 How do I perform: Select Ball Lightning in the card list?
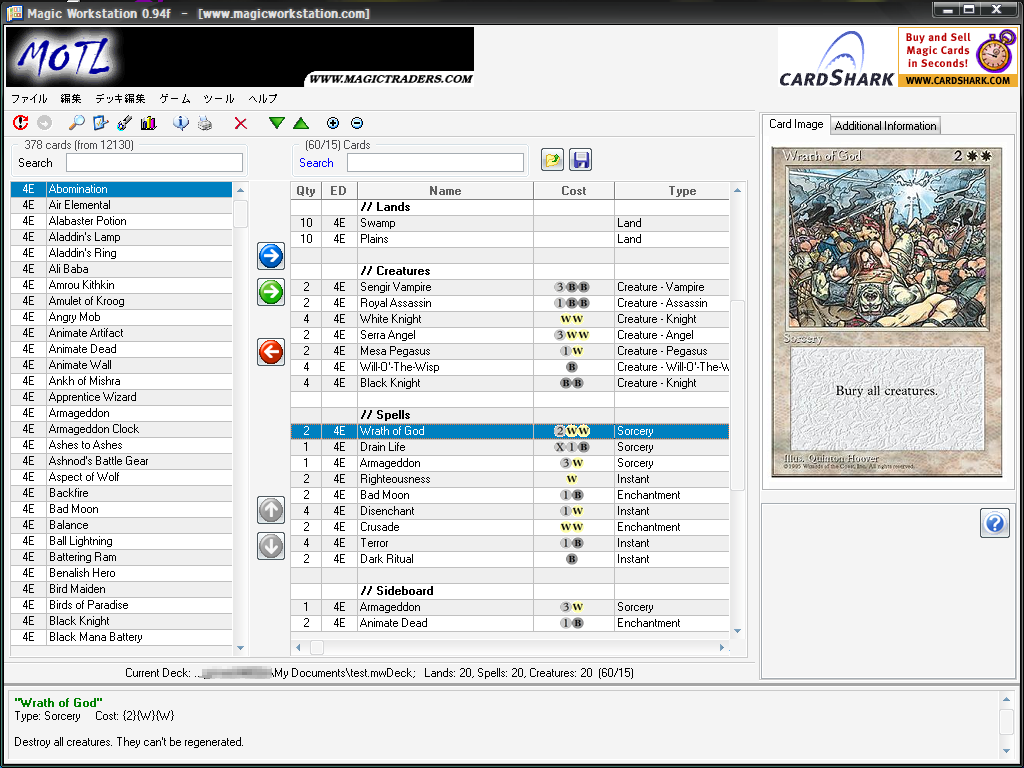pos(81,541)
